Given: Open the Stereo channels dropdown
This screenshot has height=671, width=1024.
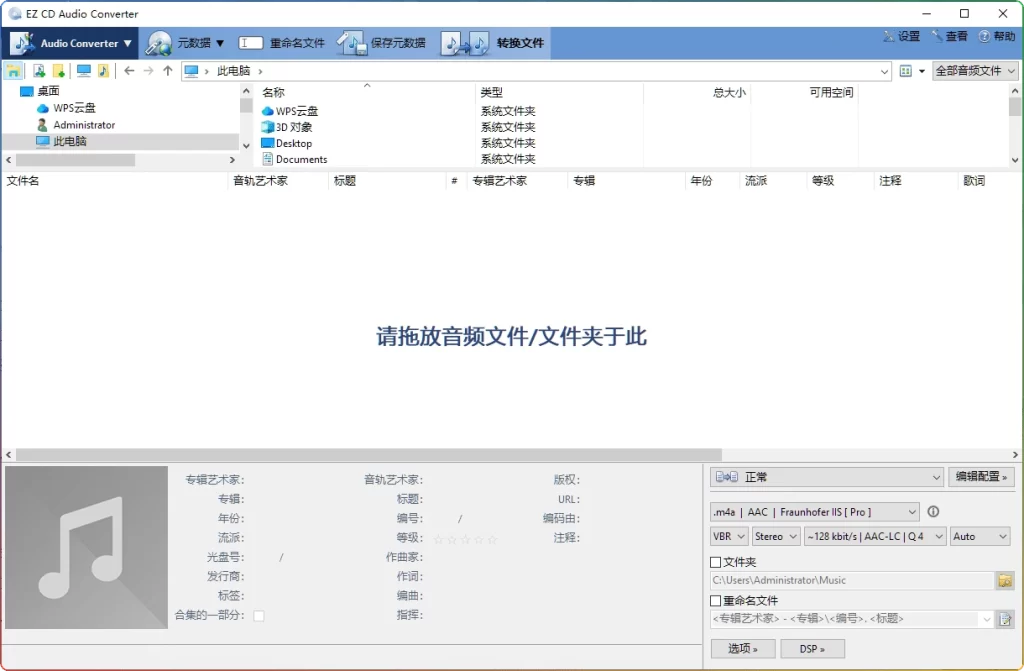Looking at the screenshot, I should click(x=776, y=536).
